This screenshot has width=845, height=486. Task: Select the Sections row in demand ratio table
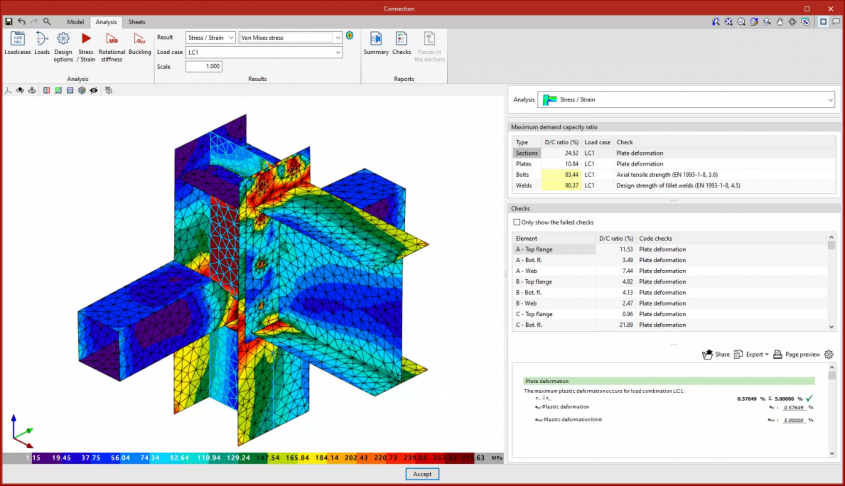tap(674, 153)
